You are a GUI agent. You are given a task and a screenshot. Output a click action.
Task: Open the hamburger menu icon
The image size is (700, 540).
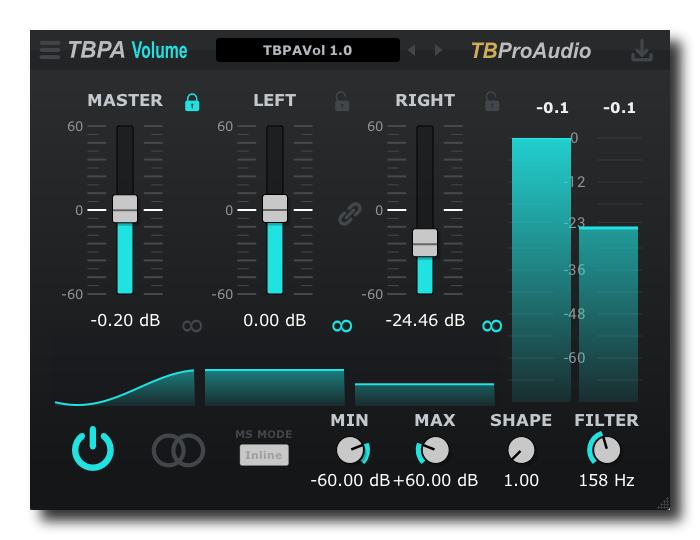(50, 50)
